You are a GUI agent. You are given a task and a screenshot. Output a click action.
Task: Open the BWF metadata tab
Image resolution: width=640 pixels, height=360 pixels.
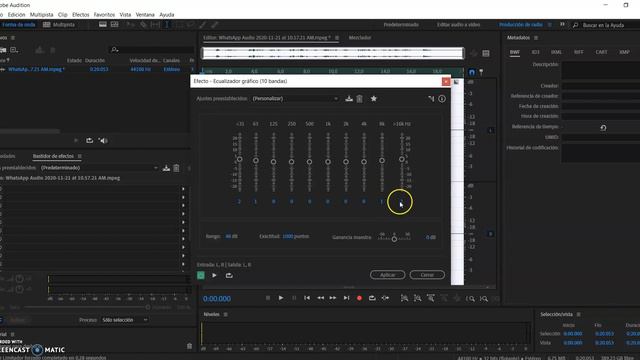514,52
